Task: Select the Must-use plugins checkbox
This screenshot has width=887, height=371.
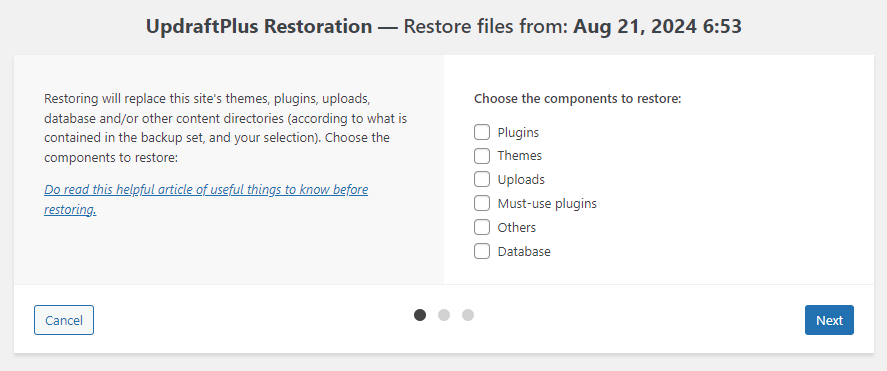Action: click(x=482, y=203)
